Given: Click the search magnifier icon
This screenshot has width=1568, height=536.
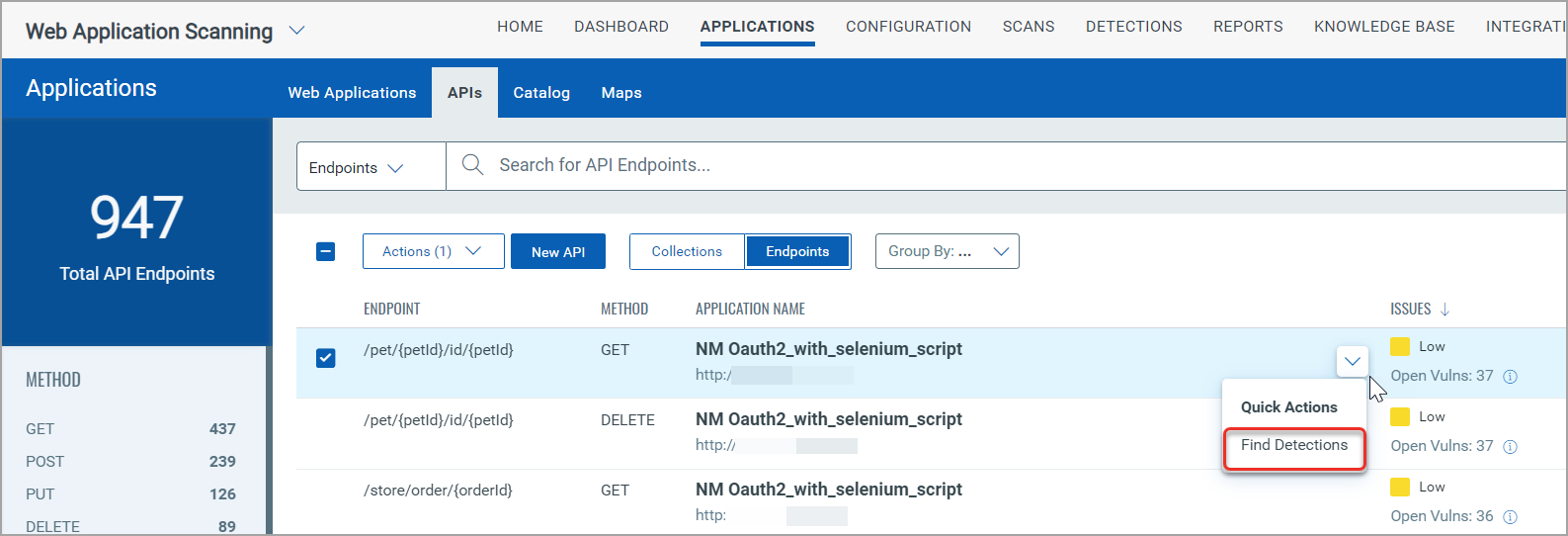Looking at the screenshot, I should point(472,165).
